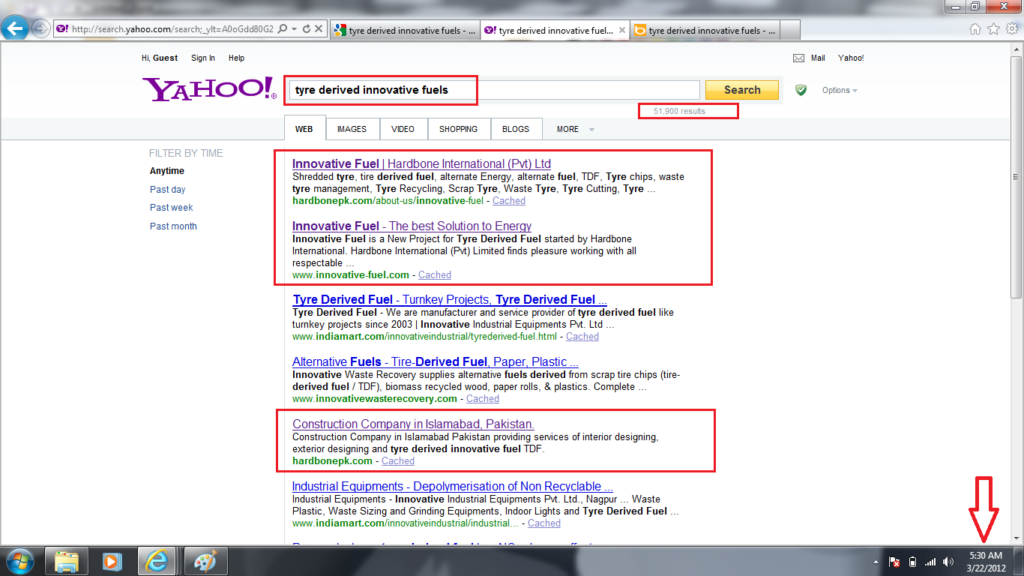1024x576 pixels.
Task: Click the green security shield icon
Action: [x=801, y=90]
